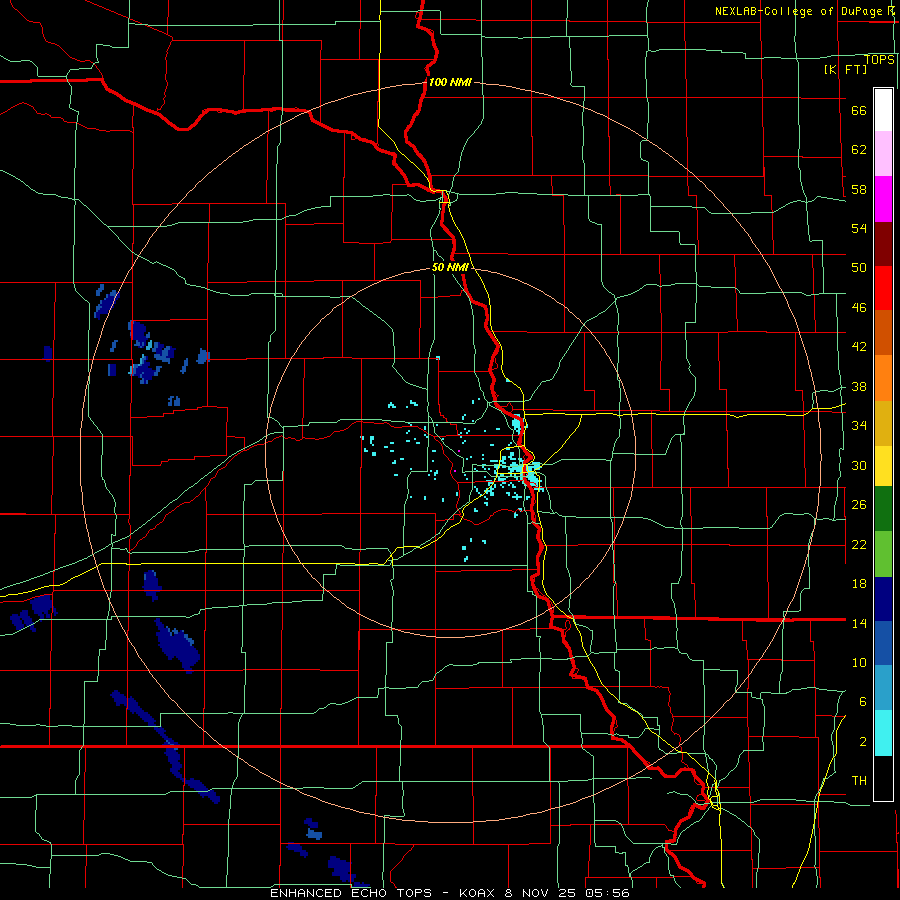Screen dimensions: 900x900
Task: Click the light pink 62 kft legend swatch
Action: point(883,153)
